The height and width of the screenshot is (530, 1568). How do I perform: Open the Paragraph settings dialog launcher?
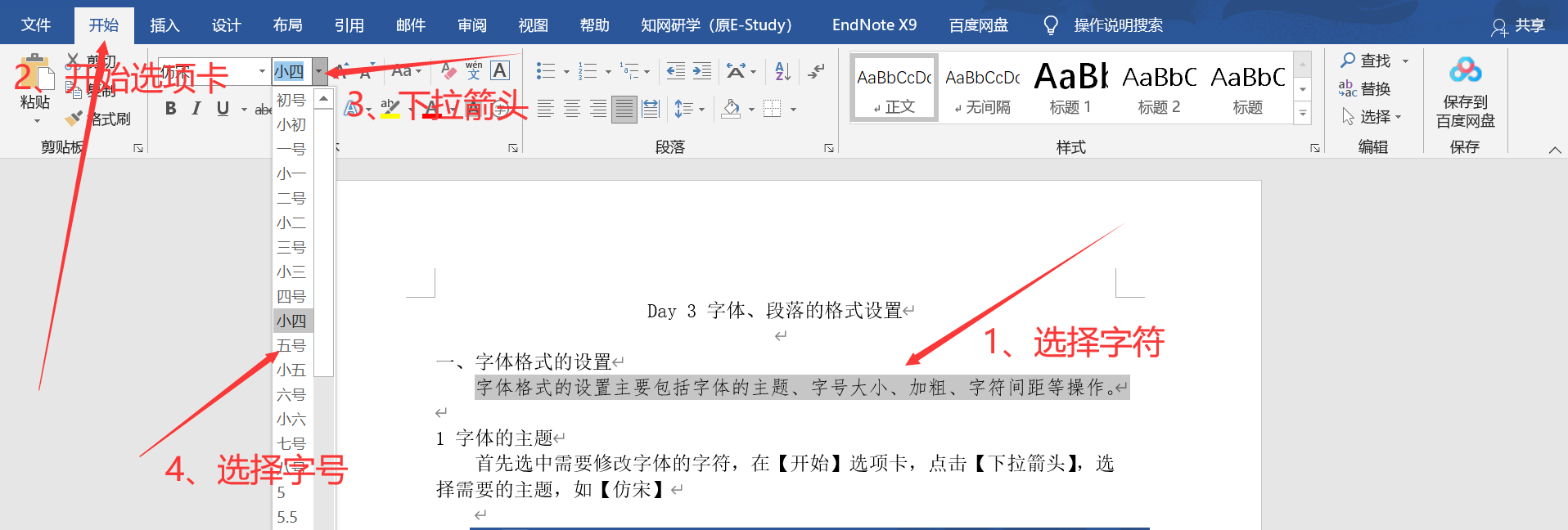(829, 148)
